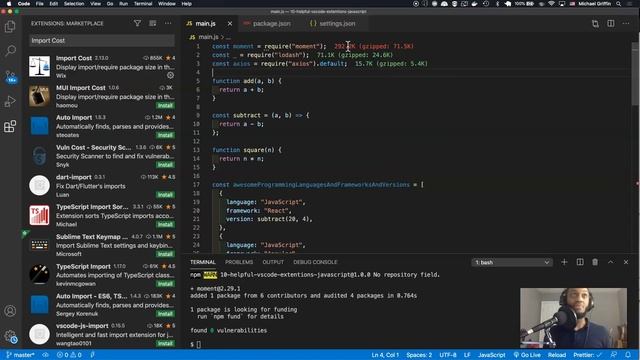Screen dimensions: 640x360
Task: Open the terminal shell selector '1: bash'
Action: (512, 262)
